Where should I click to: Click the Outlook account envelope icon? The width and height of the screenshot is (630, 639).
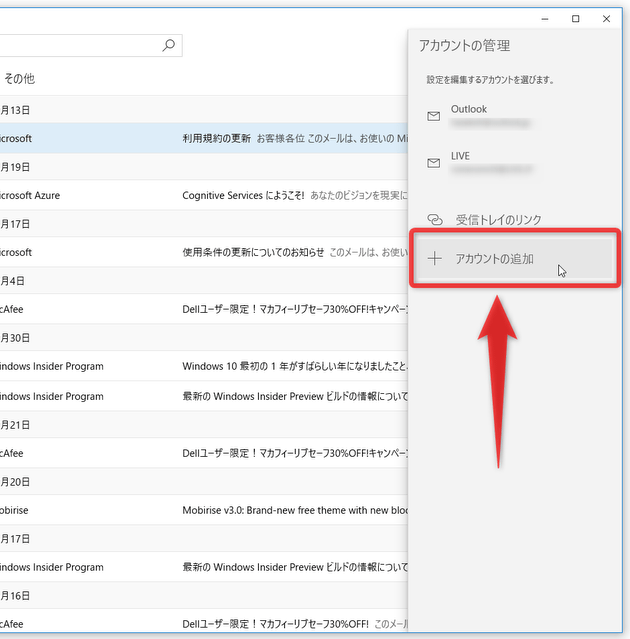434,116
